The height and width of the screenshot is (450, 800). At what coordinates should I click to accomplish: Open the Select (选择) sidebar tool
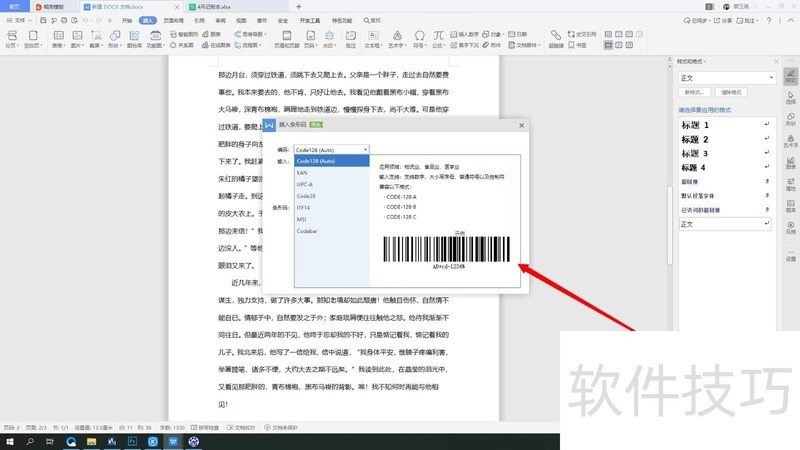[791, 97]
